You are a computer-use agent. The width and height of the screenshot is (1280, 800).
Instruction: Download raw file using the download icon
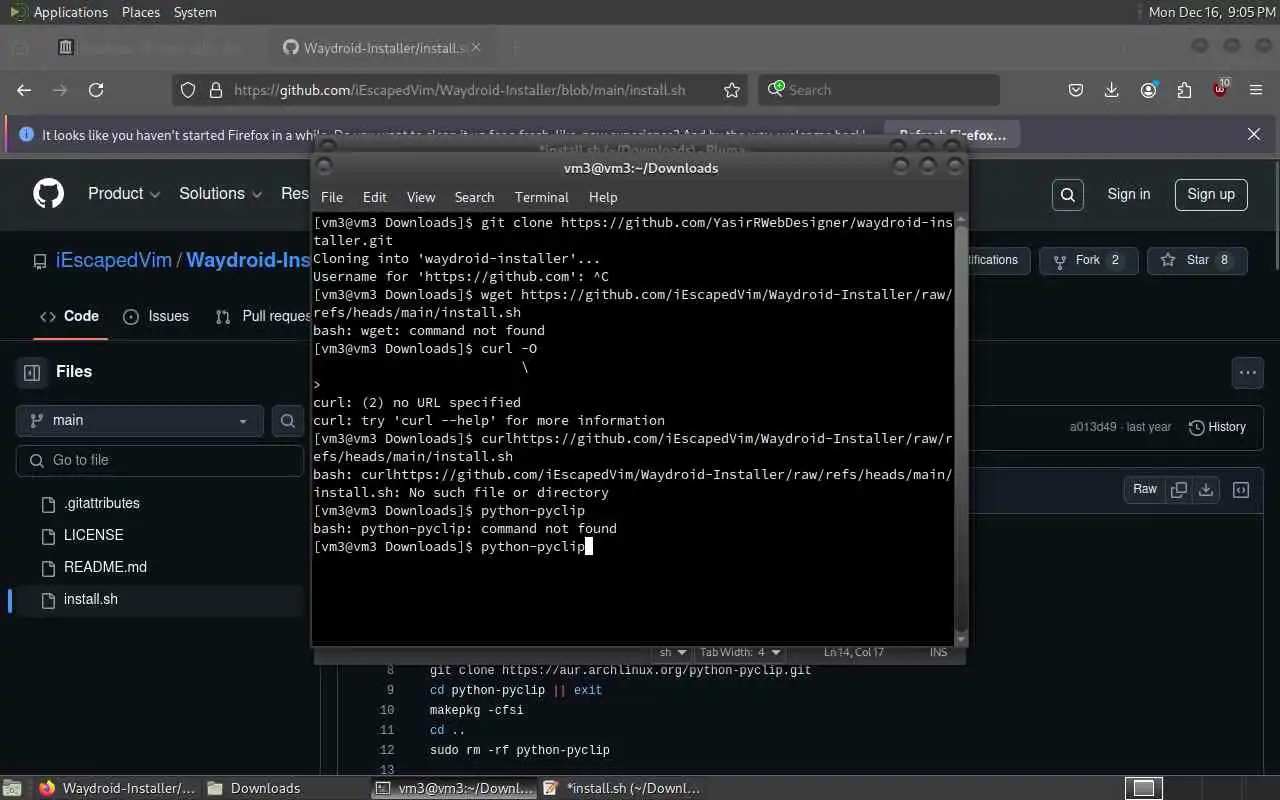click(x=1206, y=490)
